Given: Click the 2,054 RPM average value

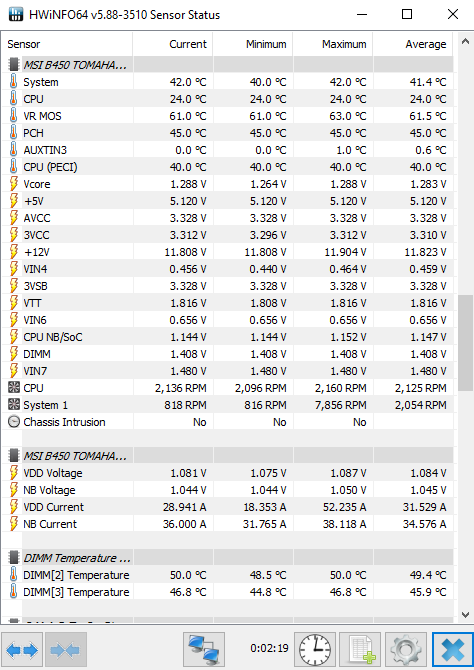Looking at the screenshot, I should pyautogui.click(x=421, y=405).
